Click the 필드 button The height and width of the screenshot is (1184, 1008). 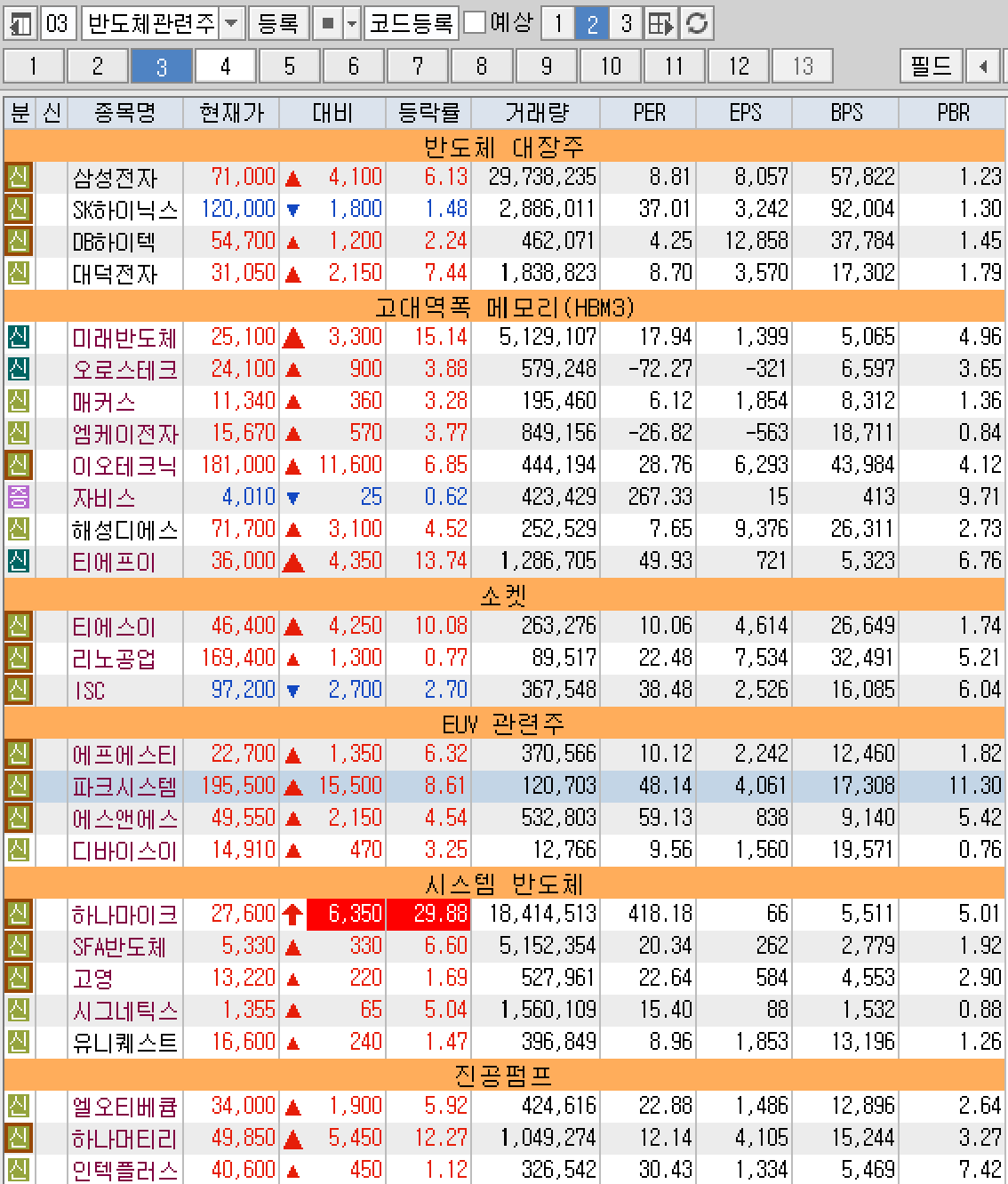pos(931,66)
